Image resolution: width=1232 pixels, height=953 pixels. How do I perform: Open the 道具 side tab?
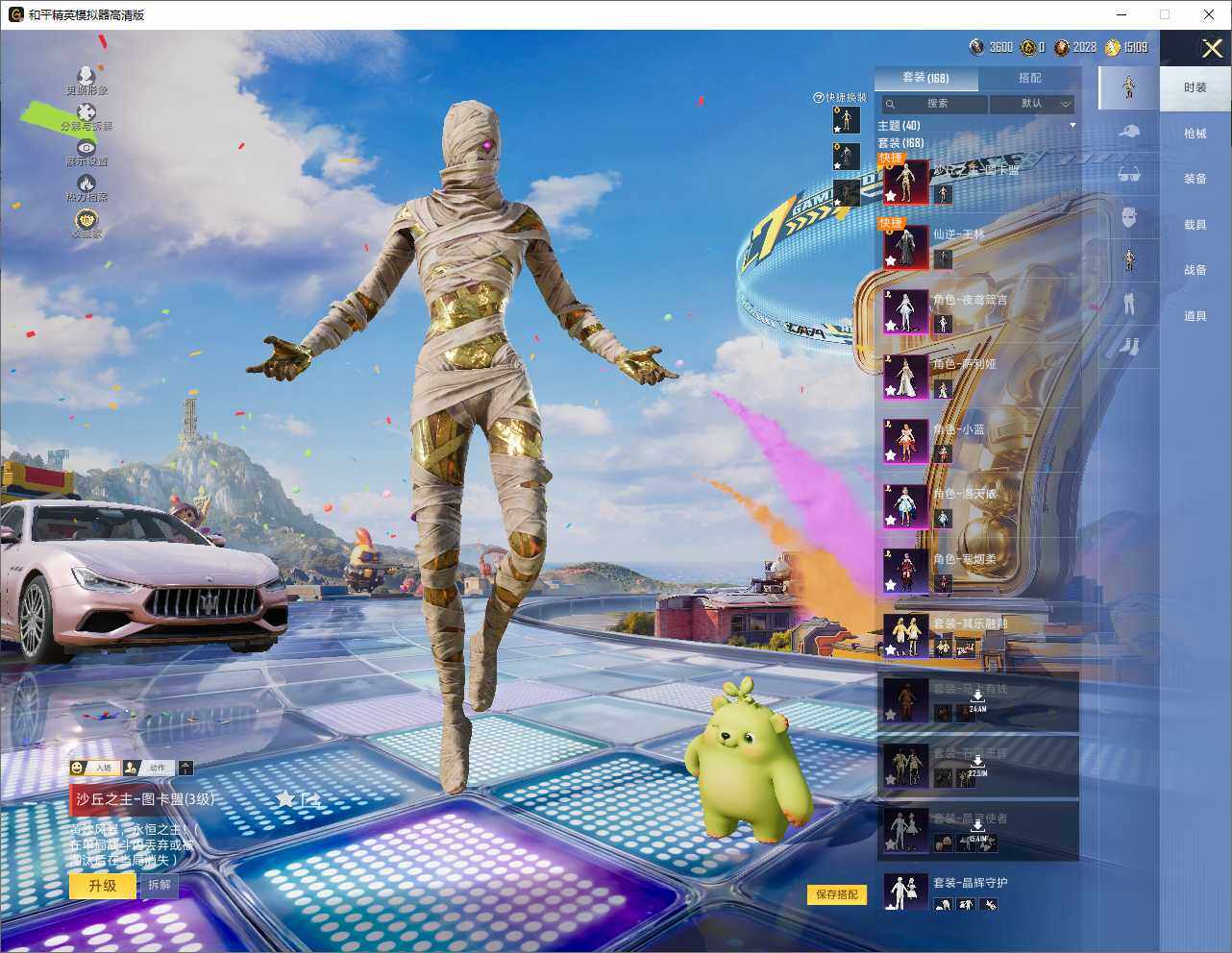[1195, 316]
